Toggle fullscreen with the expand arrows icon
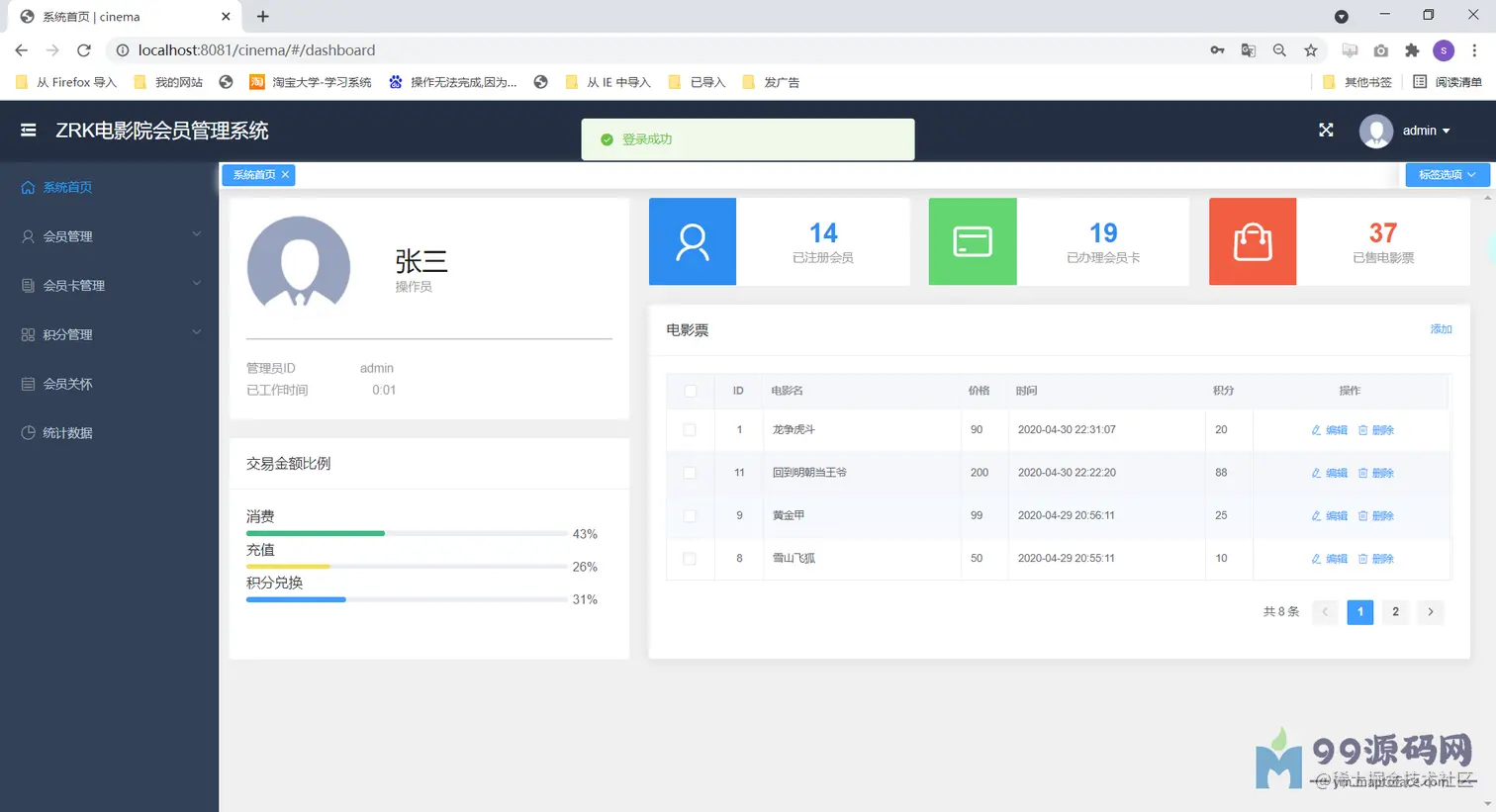Image resolution: width=1496 pixels, height=812 pixels. [1326, 131]
